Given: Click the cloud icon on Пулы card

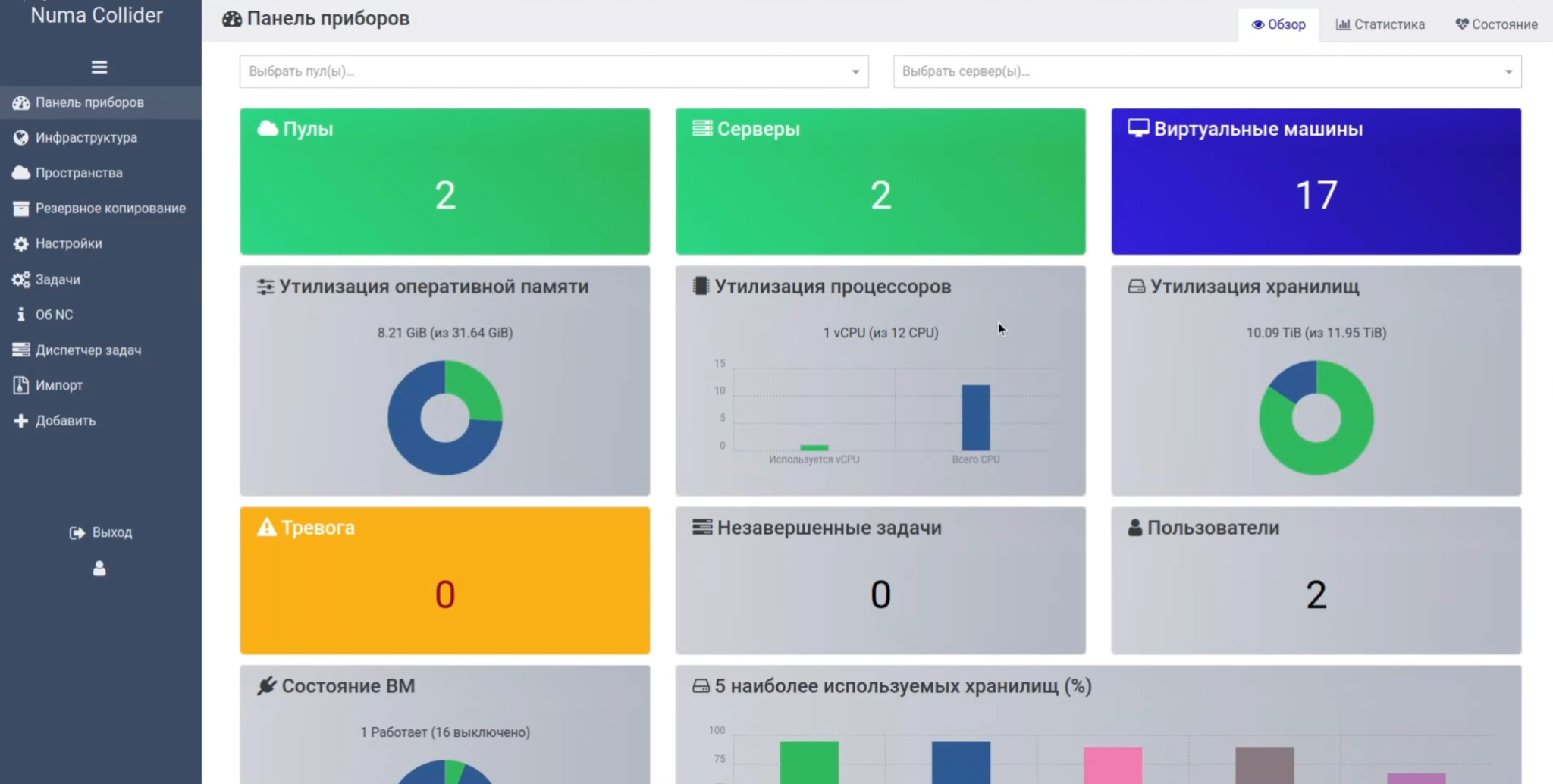Looking at the screenshot, I should click(x=268, y=128).
